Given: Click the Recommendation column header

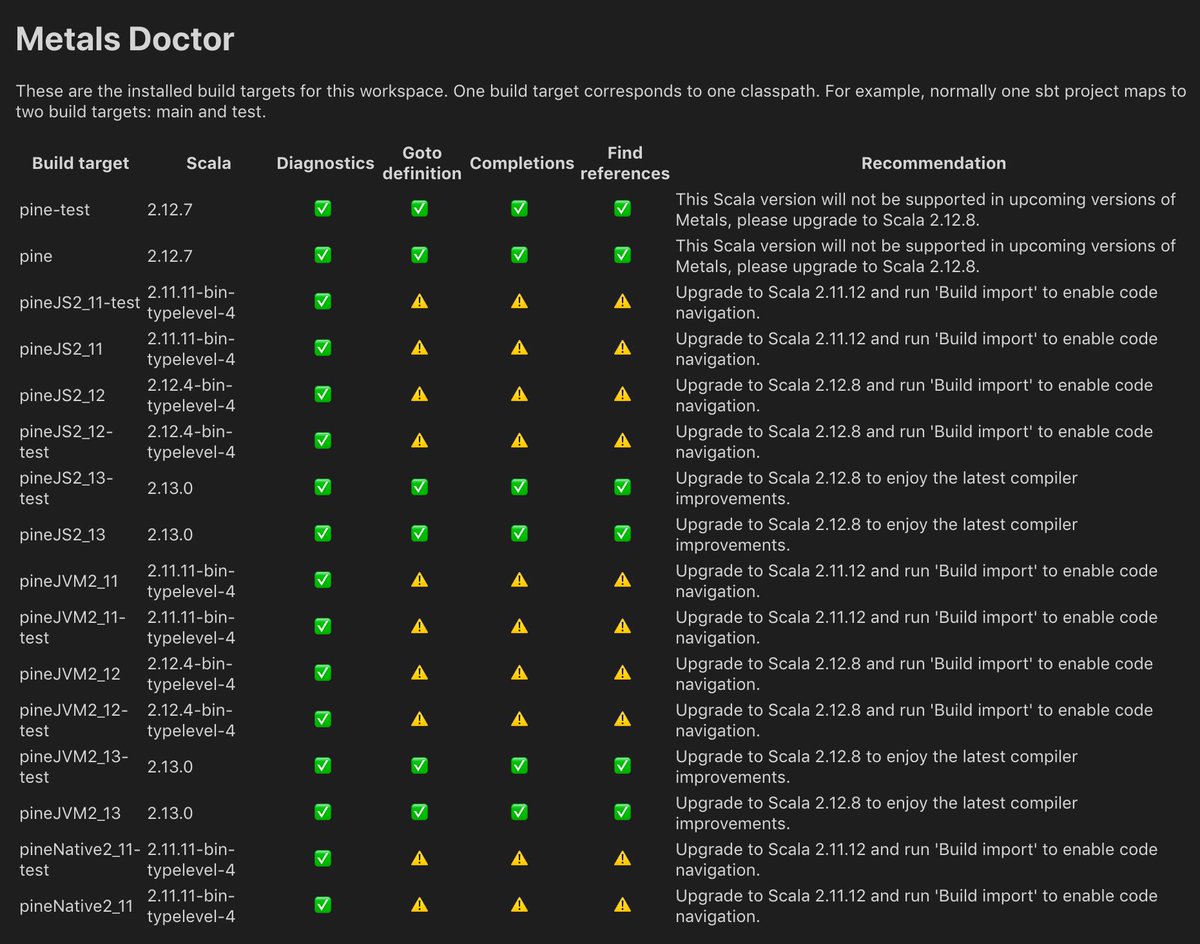Looking at the screenshot, I should click(x=933, y=163).
